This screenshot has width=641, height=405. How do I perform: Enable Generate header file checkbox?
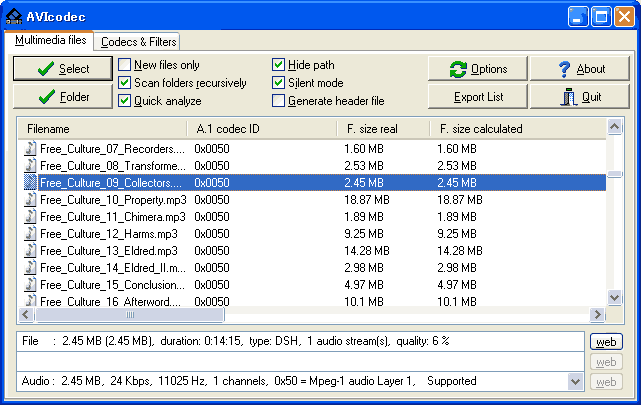pos(278,101)
